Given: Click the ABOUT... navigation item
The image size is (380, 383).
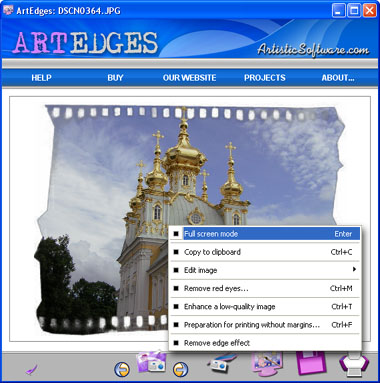Looking at the screenshot, I should coord(338,78).
